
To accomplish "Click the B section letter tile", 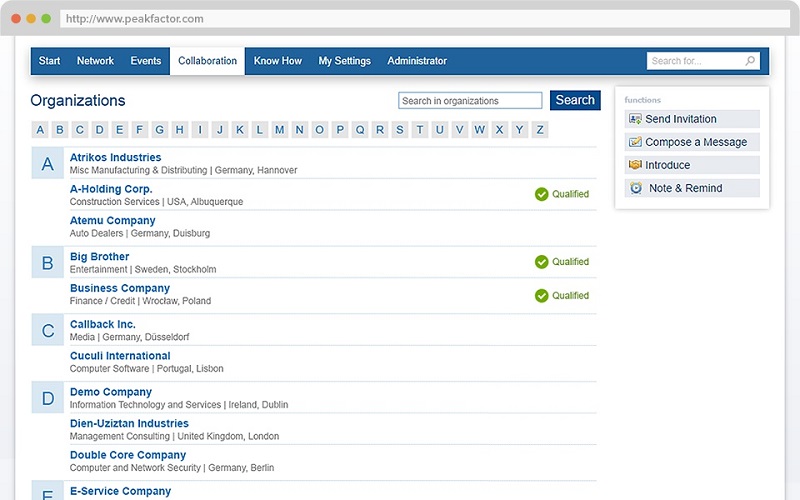I will 47,262.
